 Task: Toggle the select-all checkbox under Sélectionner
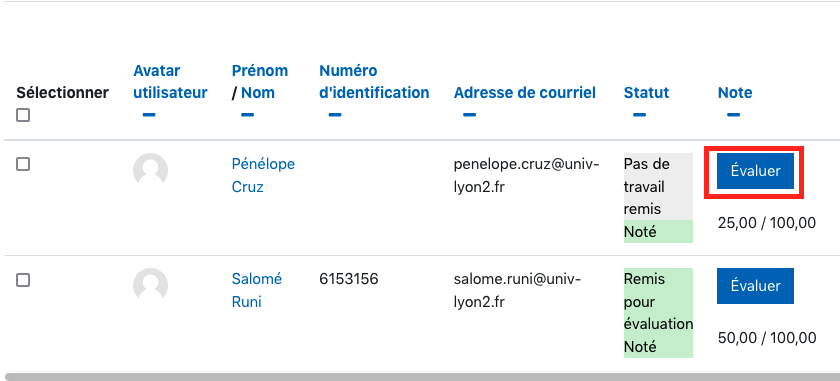tap(23, 115)
